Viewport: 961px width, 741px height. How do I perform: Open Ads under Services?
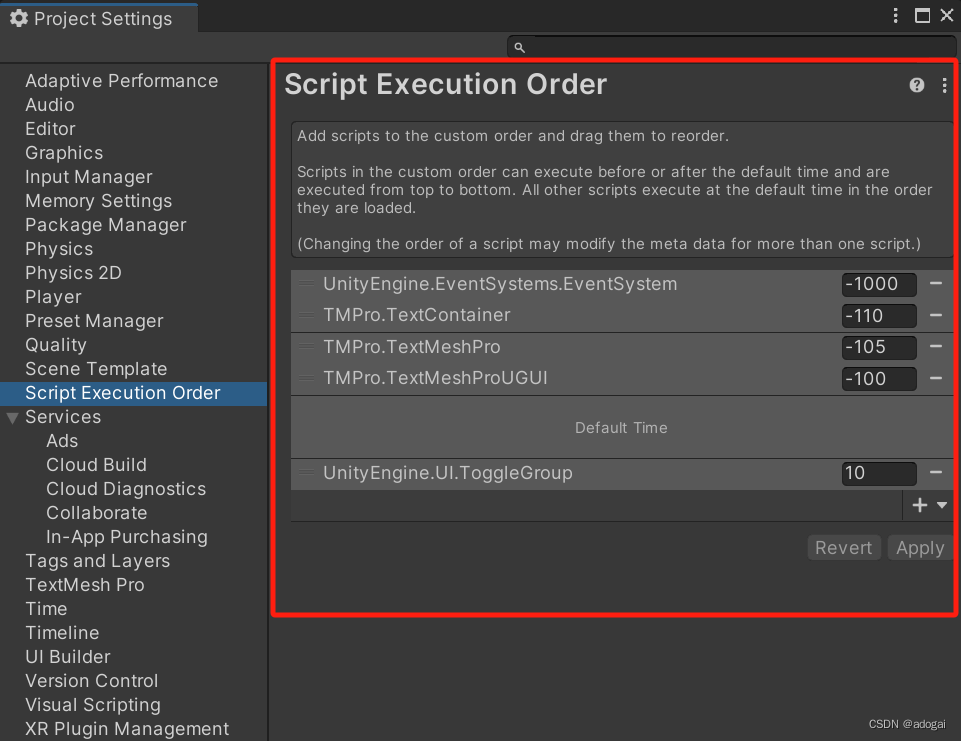pyautogui.click(x=62, y=441)
